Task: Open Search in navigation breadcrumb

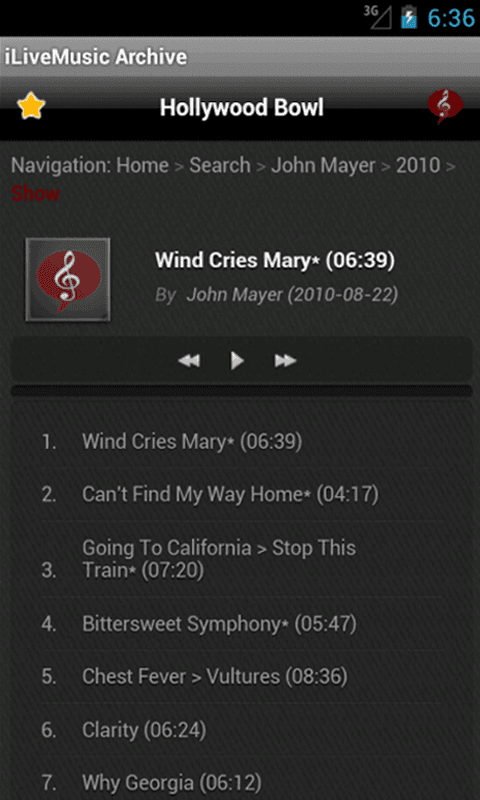Action: pyautogui.click(x=220, y=165)
